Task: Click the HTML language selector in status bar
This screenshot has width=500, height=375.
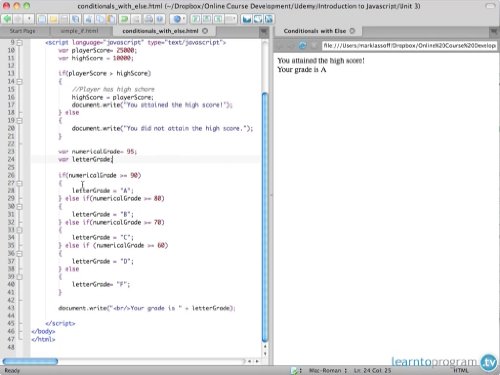Action: tap(461, 371)
